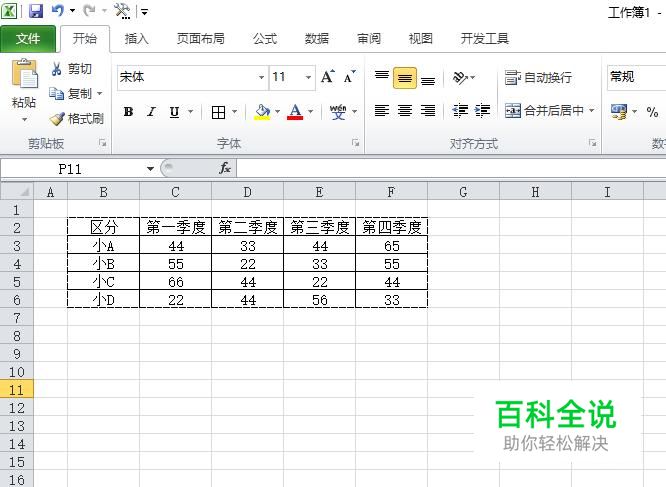This screenshot has width=666, height=487.
Task: Decrease indent icon
Action: pyautogui.click(x=460, y=111)
